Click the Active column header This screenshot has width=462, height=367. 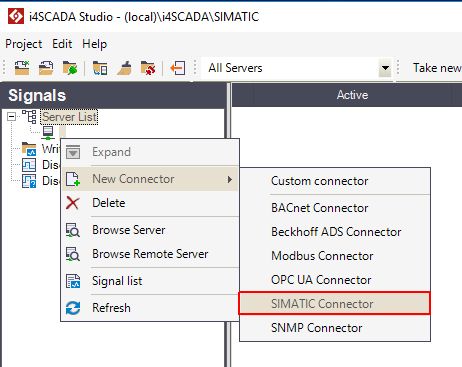(352, 95)
